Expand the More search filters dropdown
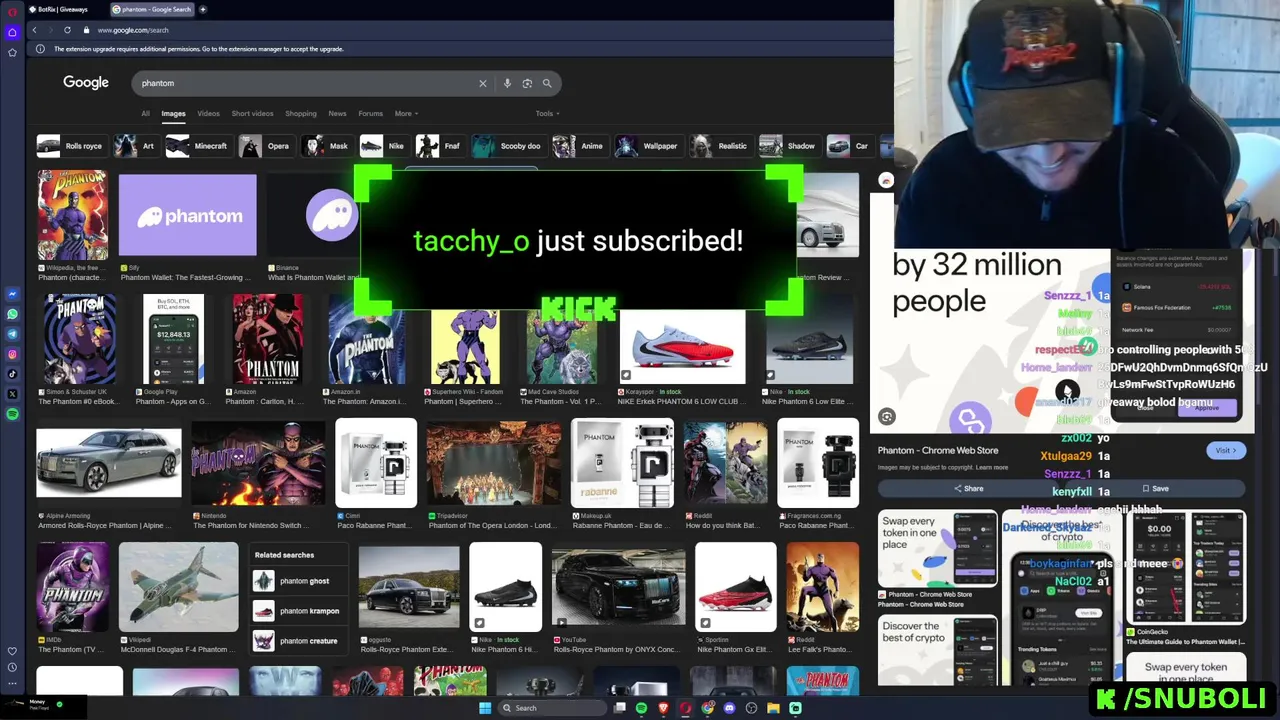The width and height of the screenshot is (1280, 720). (406, 113)
